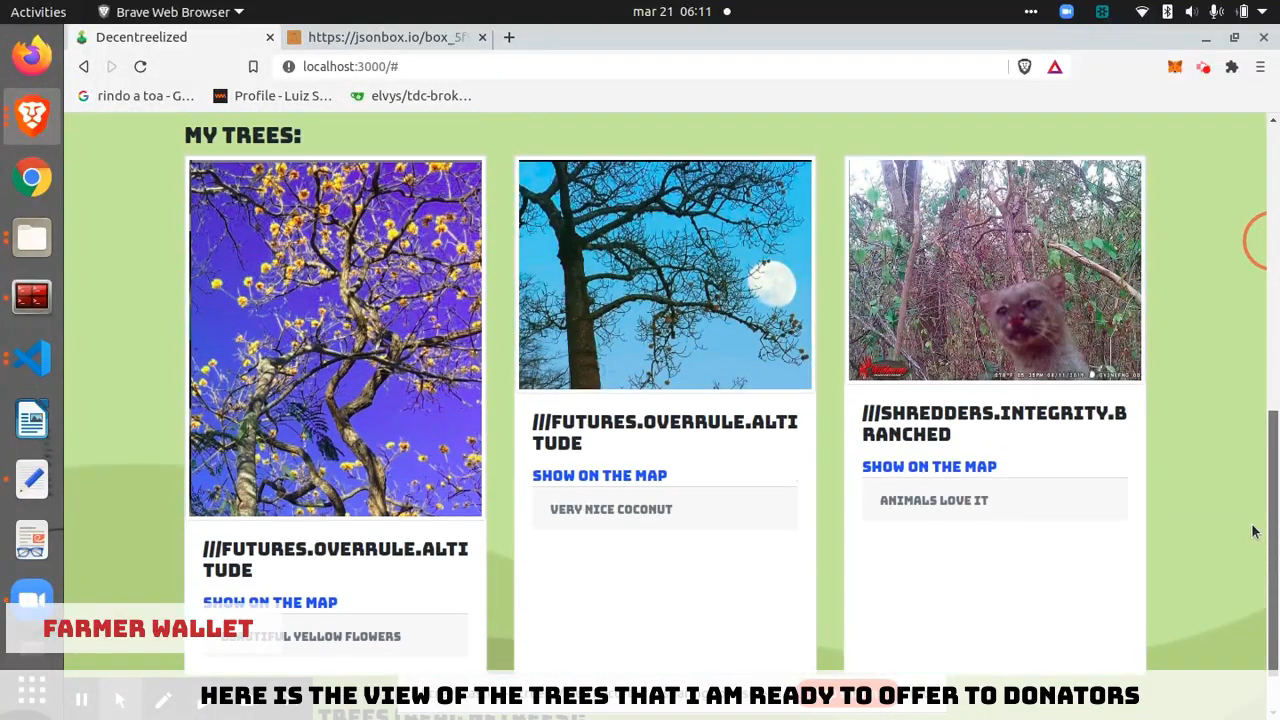1280x720 pixels.
Task: Select the 'Very nice coconut' description
Action: 611,510
